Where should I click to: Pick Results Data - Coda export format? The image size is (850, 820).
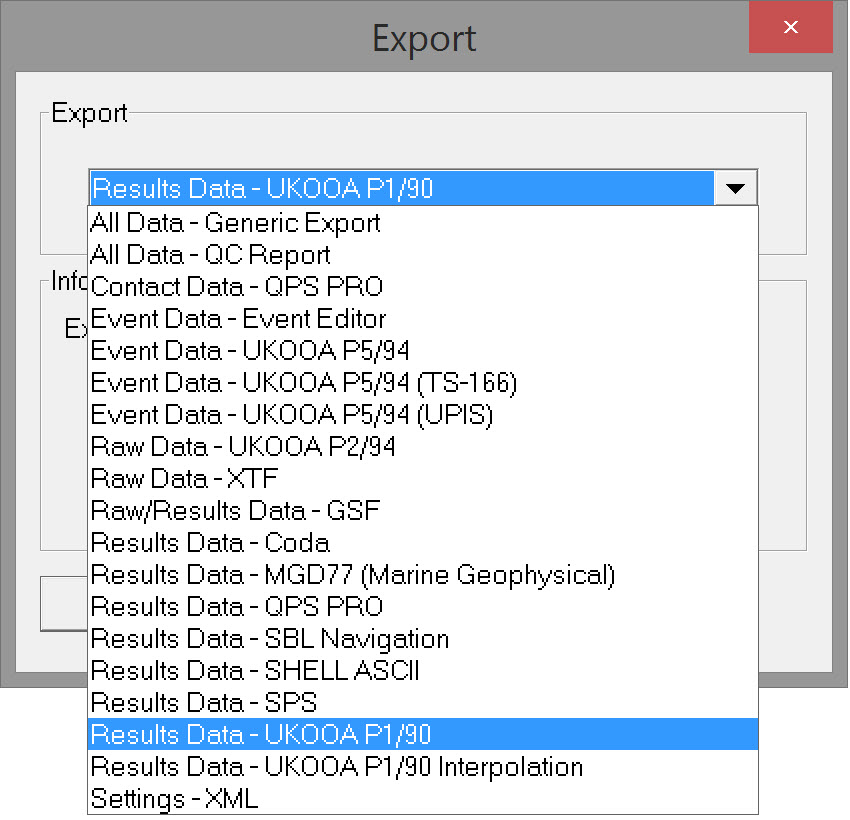[210, 542]
